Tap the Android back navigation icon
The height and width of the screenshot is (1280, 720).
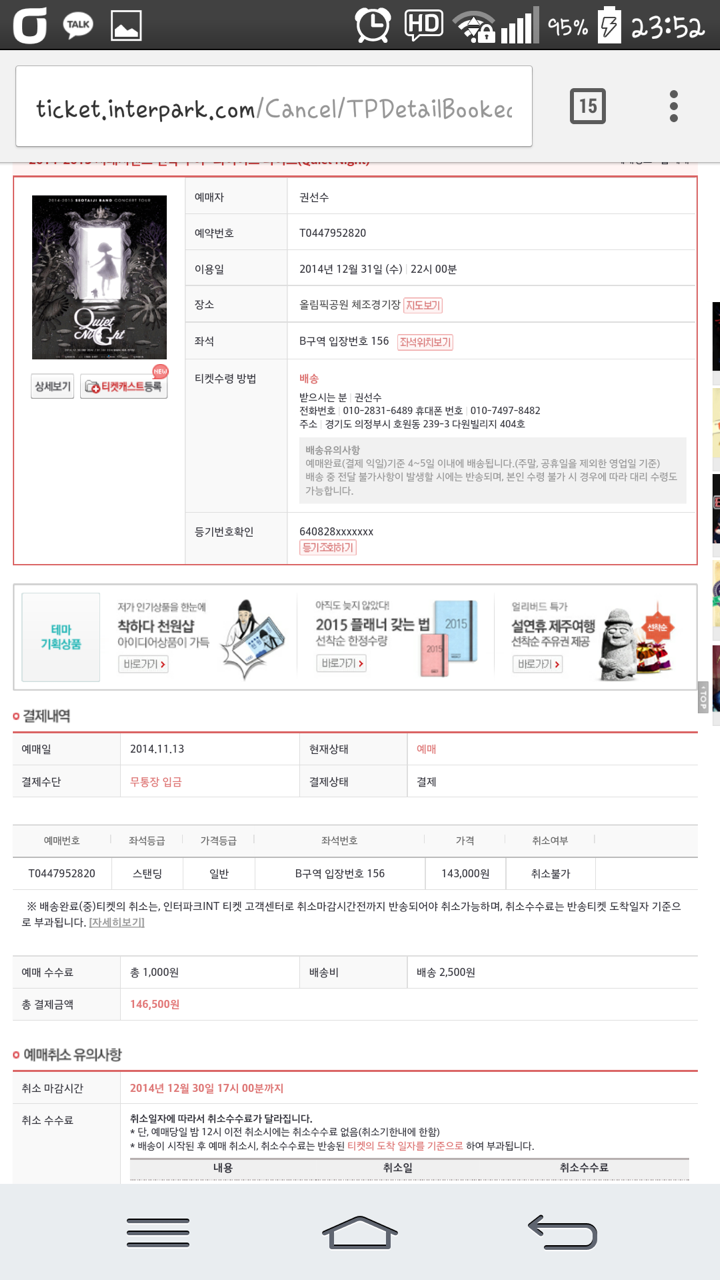(562, 1232)
